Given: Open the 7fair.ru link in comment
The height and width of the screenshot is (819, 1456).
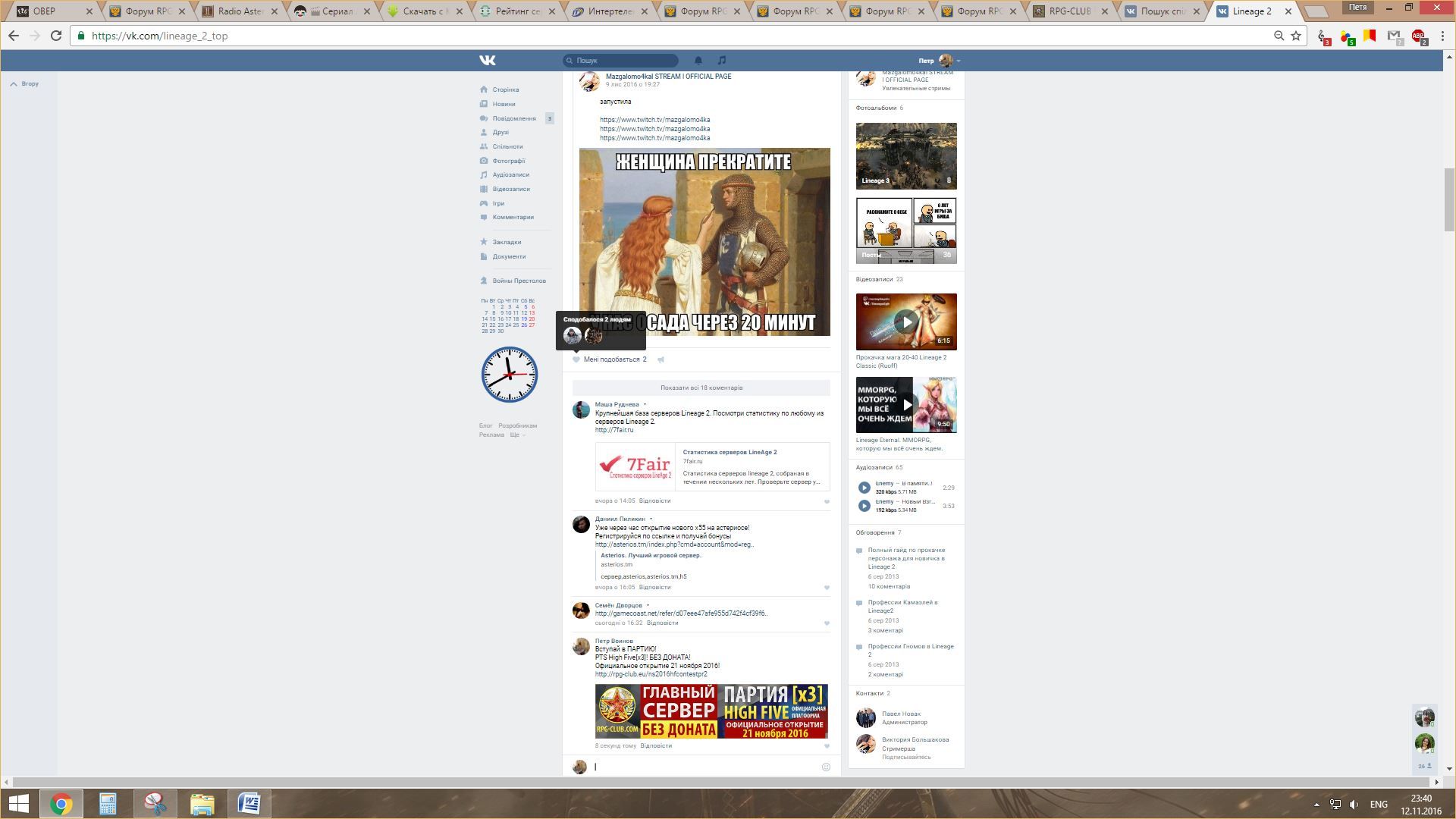Looking at the screenshot, I should click(x=614, y=430).
